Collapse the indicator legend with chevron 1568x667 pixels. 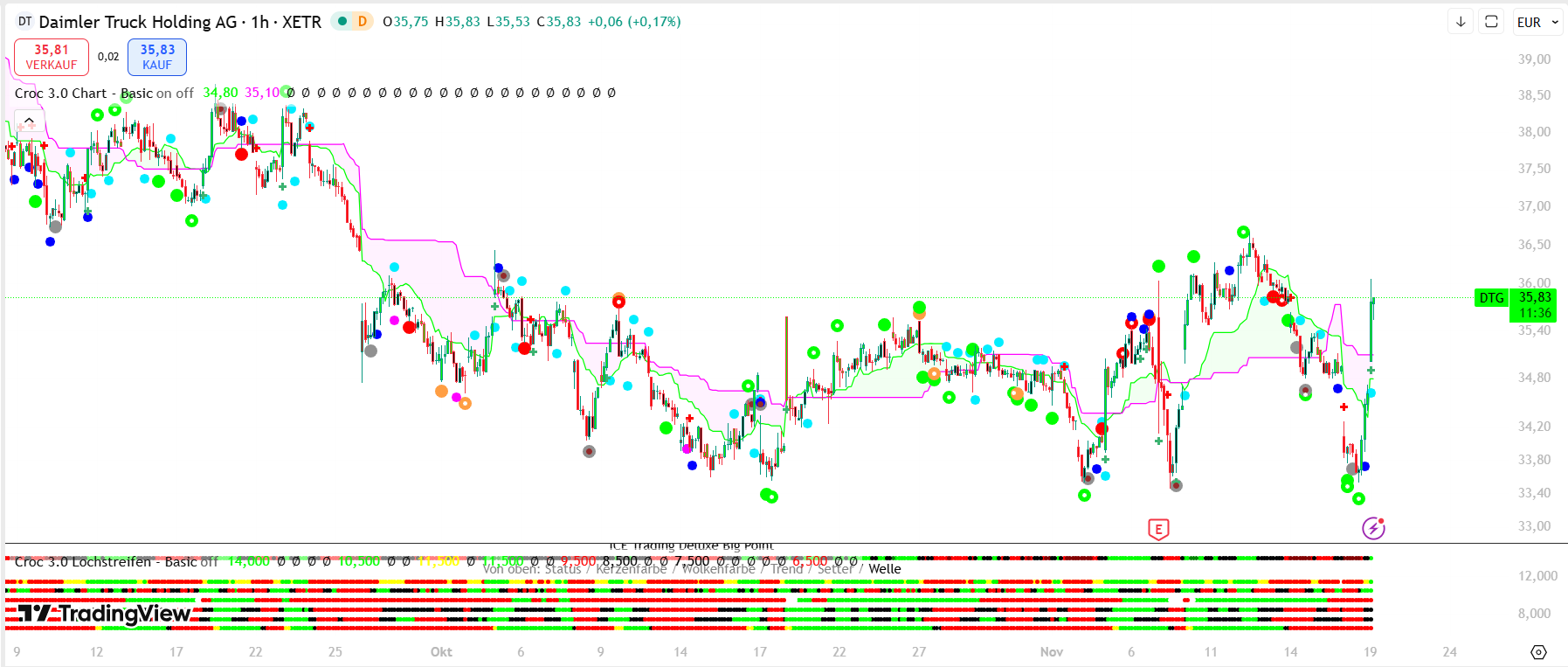click(29, 121)
